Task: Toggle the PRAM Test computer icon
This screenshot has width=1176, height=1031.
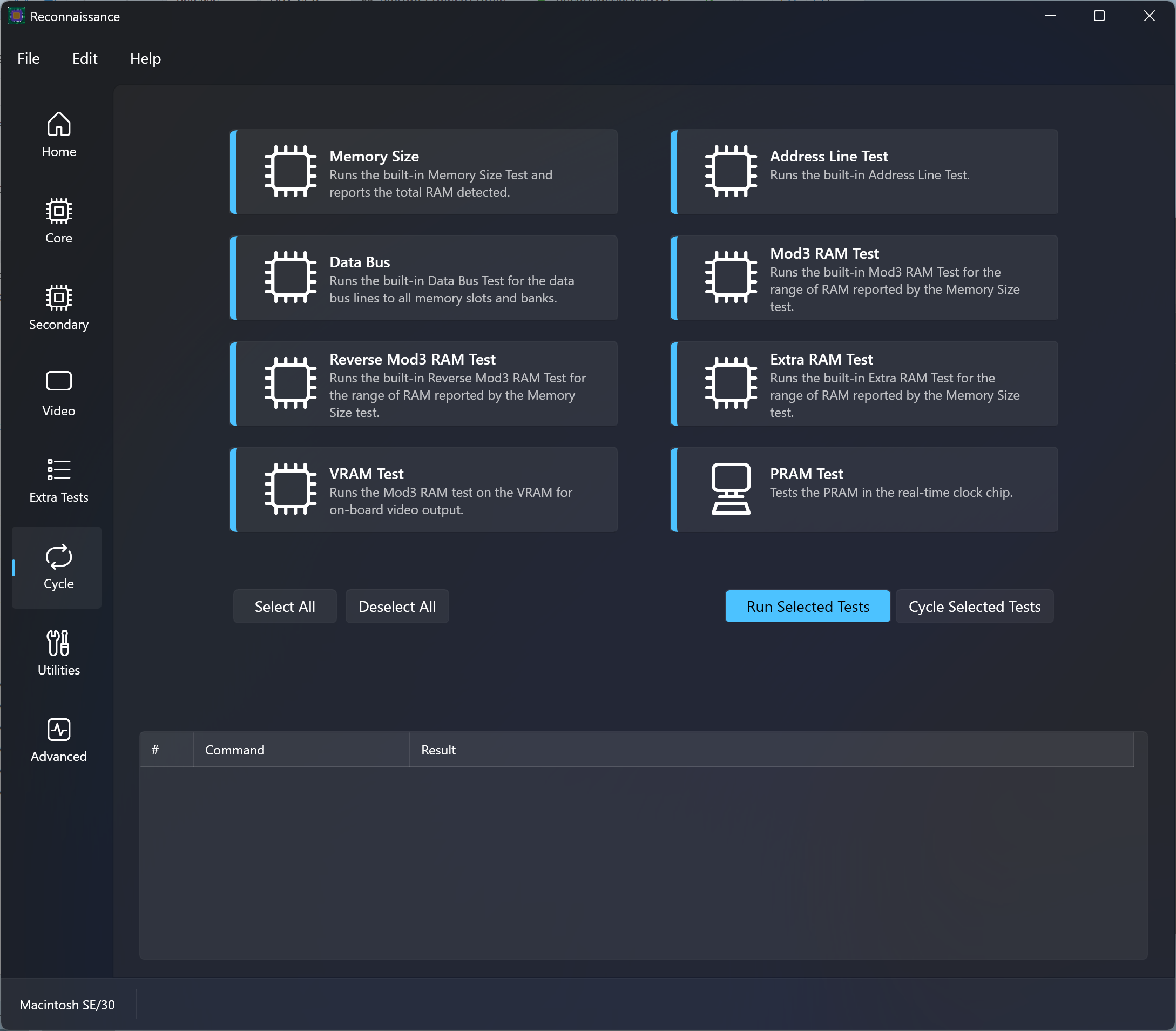Action: tap(731, 489)
